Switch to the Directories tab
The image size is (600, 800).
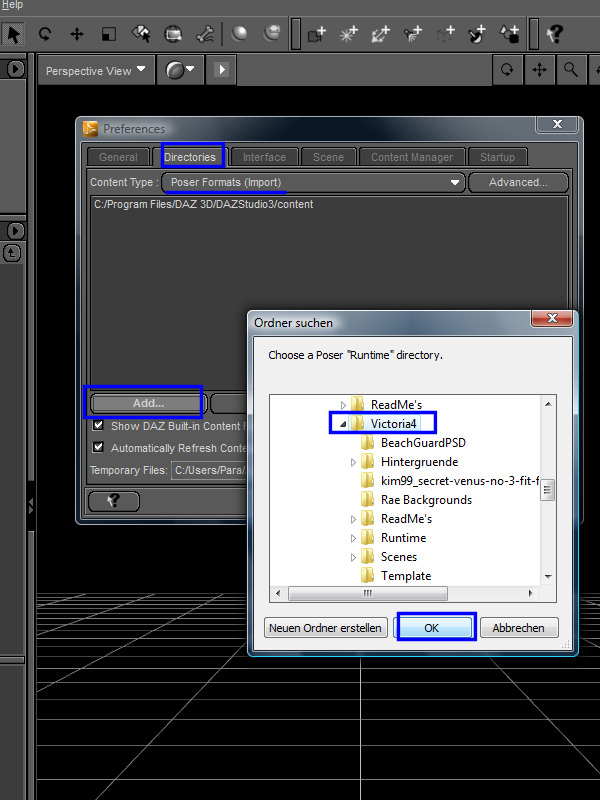click(190, 157)
